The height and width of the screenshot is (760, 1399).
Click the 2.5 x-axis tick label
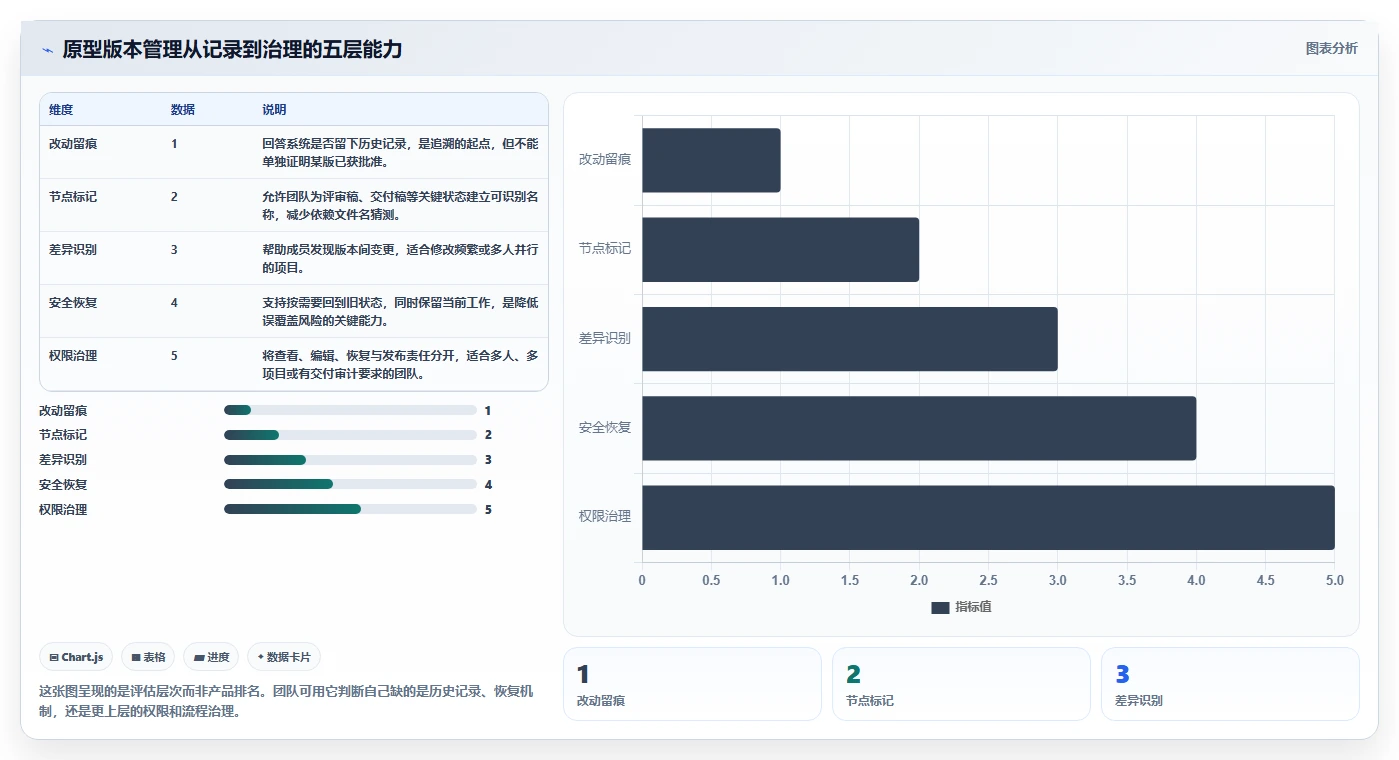pos(988,580)
